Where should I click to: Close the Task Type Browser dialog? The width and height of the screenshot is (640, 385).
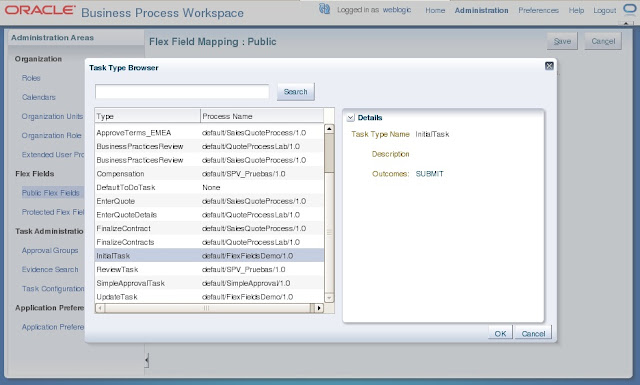(549, 66)
